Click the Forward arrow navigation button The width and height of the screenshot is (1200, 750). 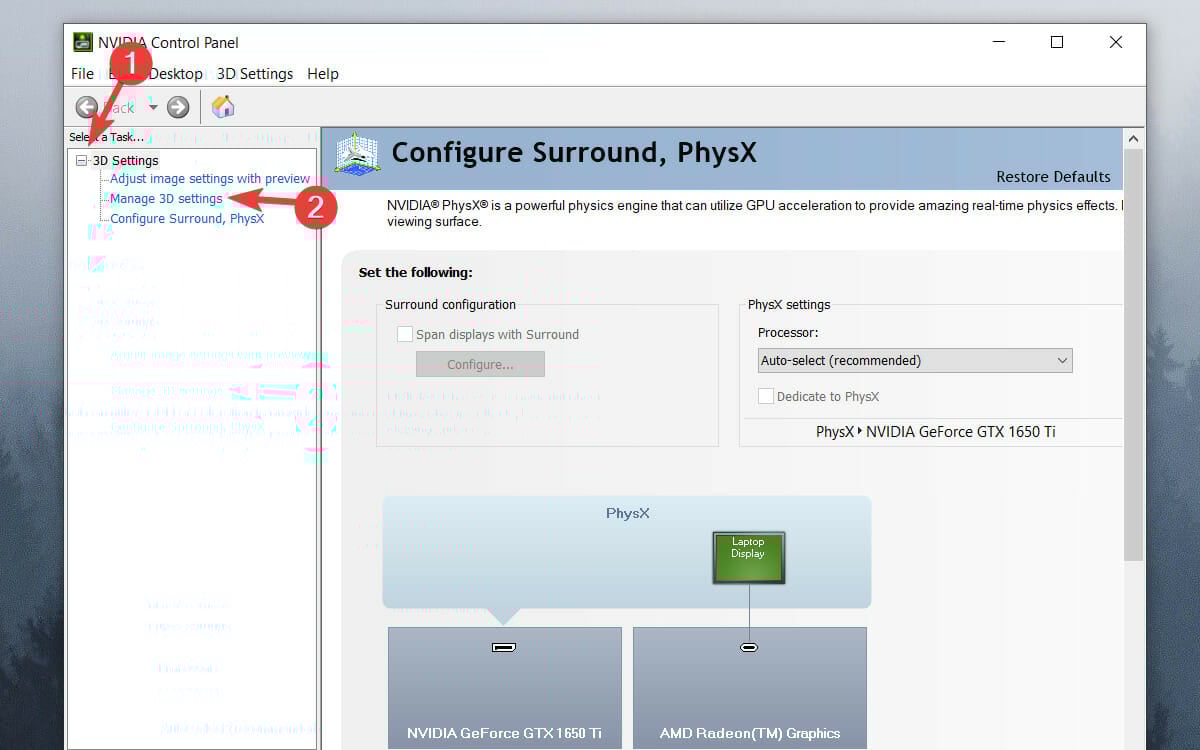pos(178,107)
